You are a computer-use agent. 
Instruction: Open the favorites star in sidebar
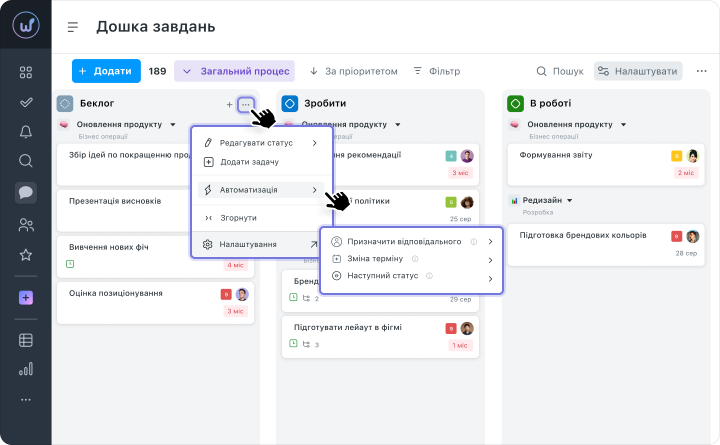point(26,255)
